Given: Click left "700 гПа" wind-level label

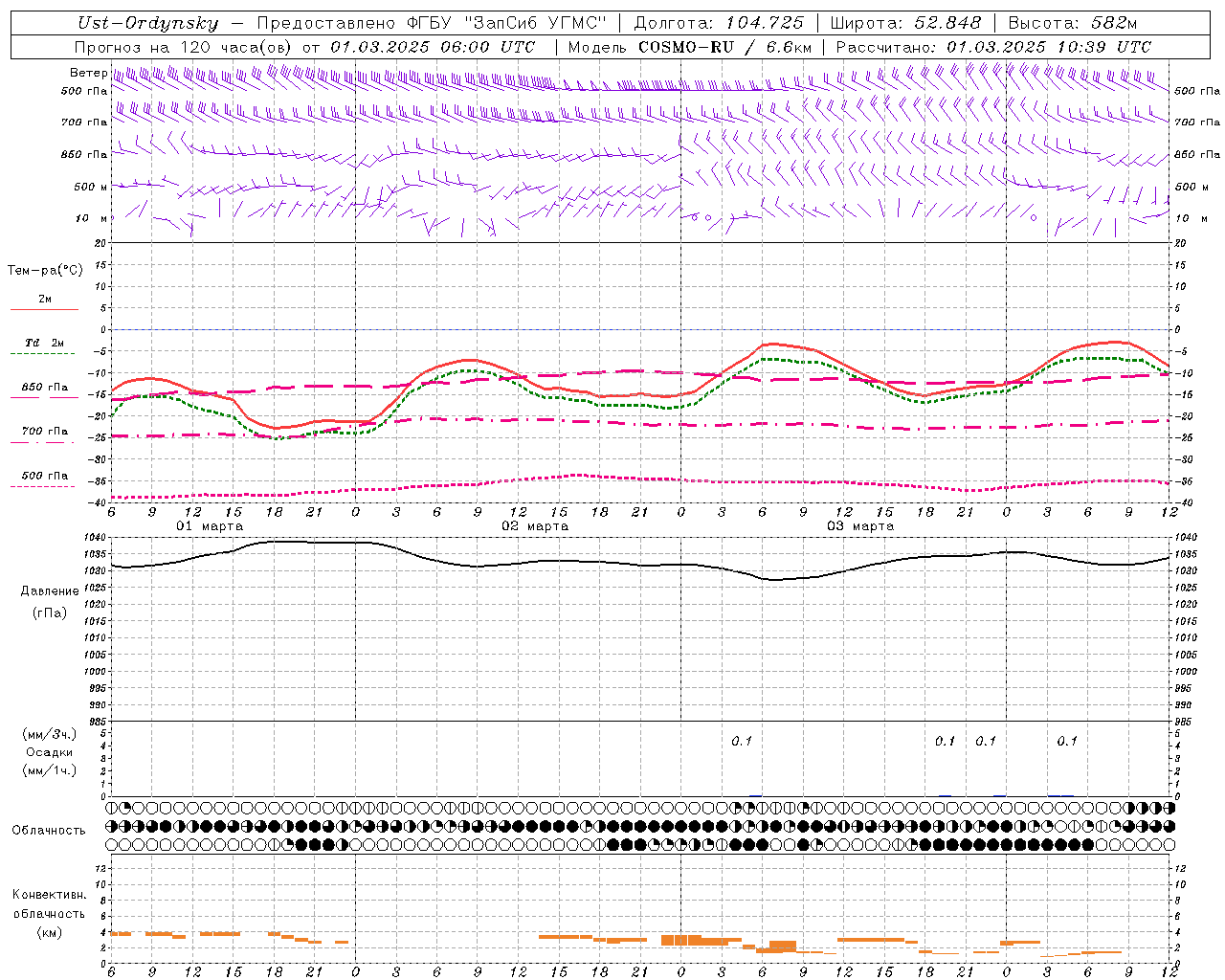Looking at the screenshot, I should click(x=84, y=122).
